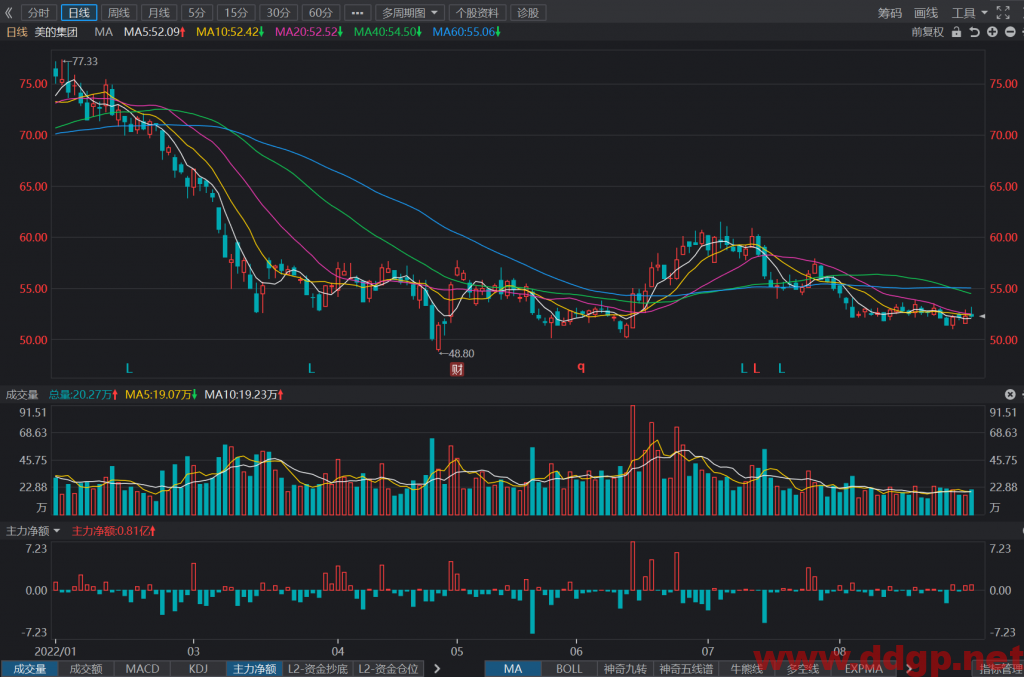Expand the 多周期图 dropdown
This screenshot has height=677, width=1024.
409,12
